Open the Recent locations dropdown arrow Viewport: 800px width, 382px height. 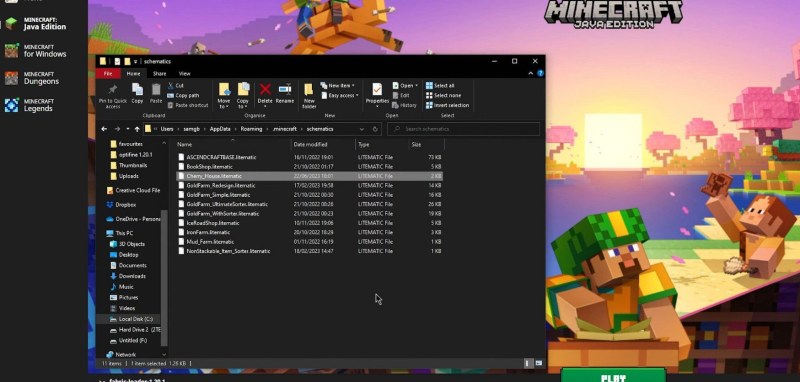coord(128,129)
